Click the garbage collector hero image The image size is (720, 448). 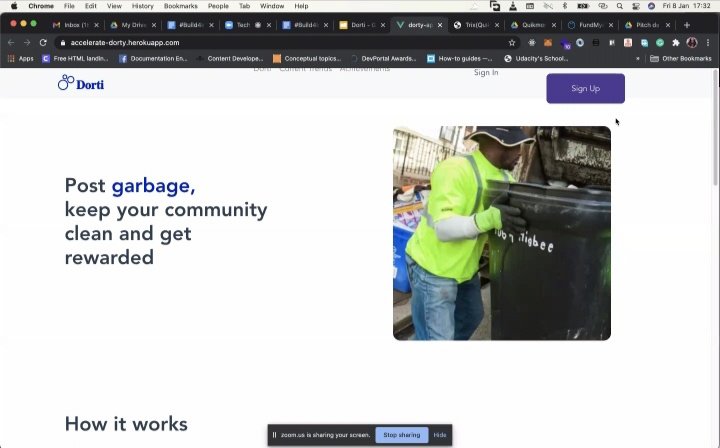(x=502, y=233)
